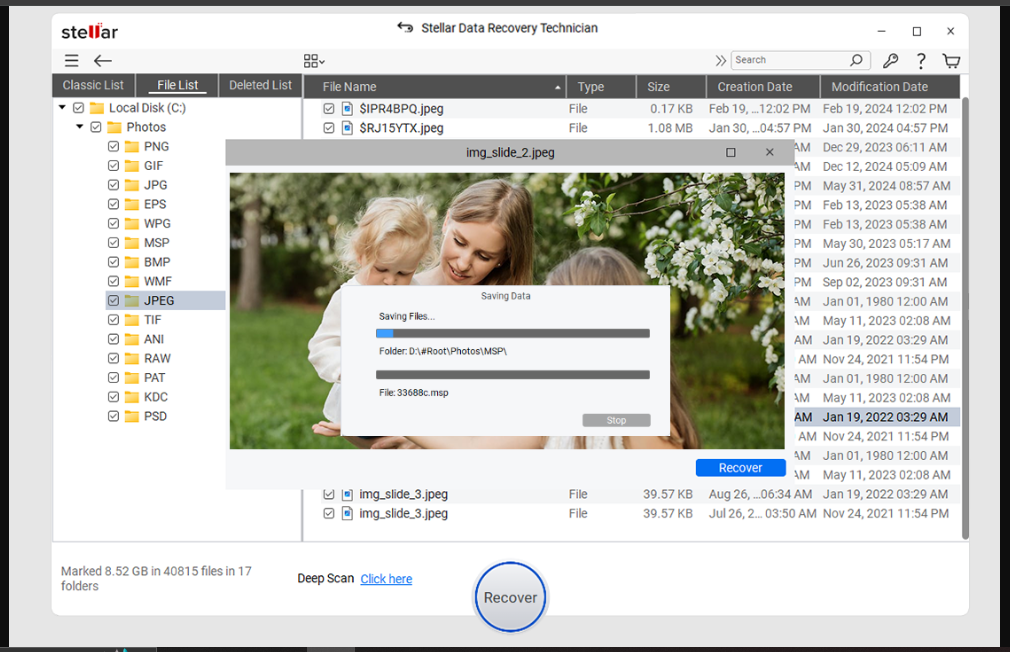The height and width of the screenshot is (652, 1010).
Task: Collapse the Local Disk (C:) tree node
Action: 63,108
